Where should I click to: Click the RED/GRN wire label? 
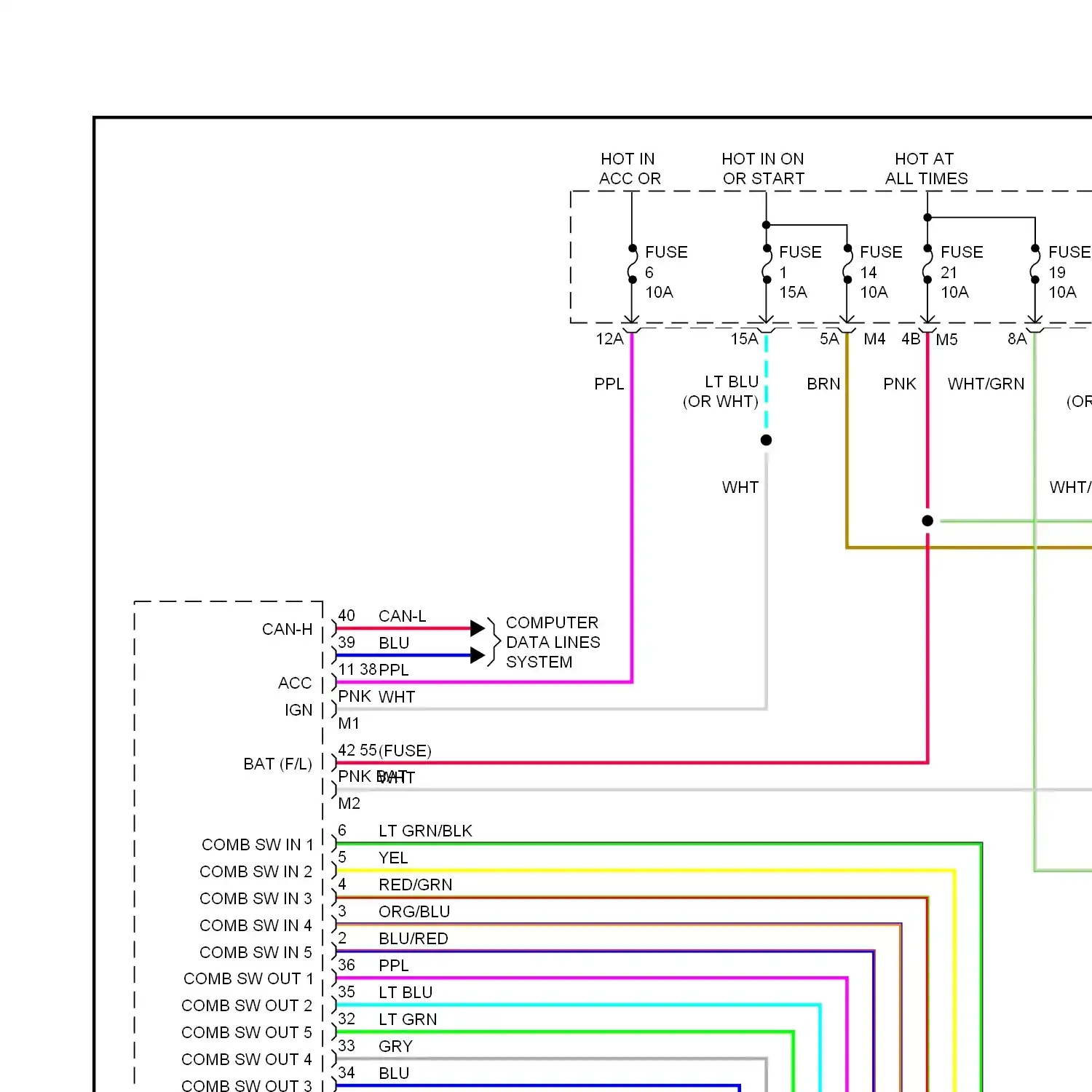pyautogui.click(x=415, y=885)
